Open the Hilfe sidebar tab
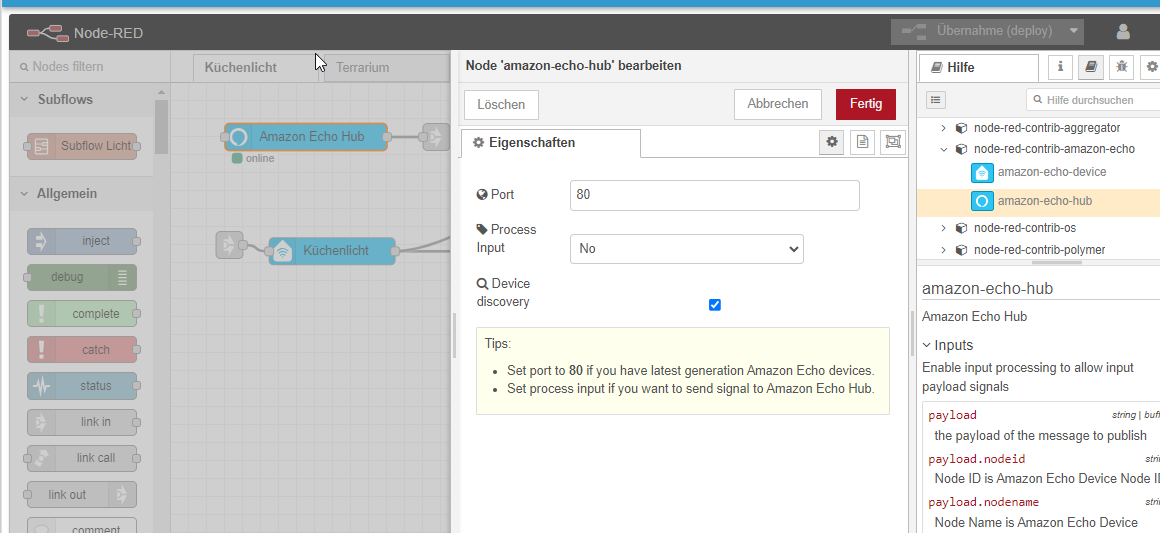This screenshot has height=533, width=1160. (x=979, y=67)
